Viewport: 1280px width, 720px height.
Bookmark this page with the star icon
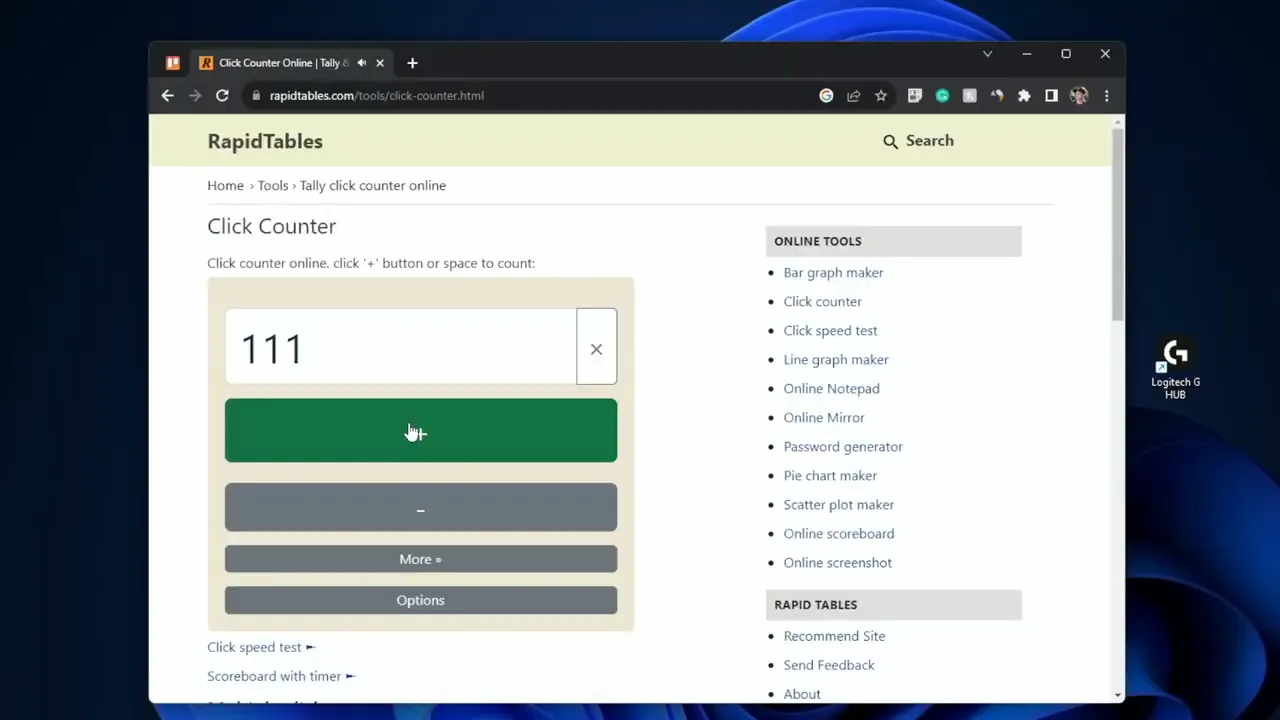(881, 96)
